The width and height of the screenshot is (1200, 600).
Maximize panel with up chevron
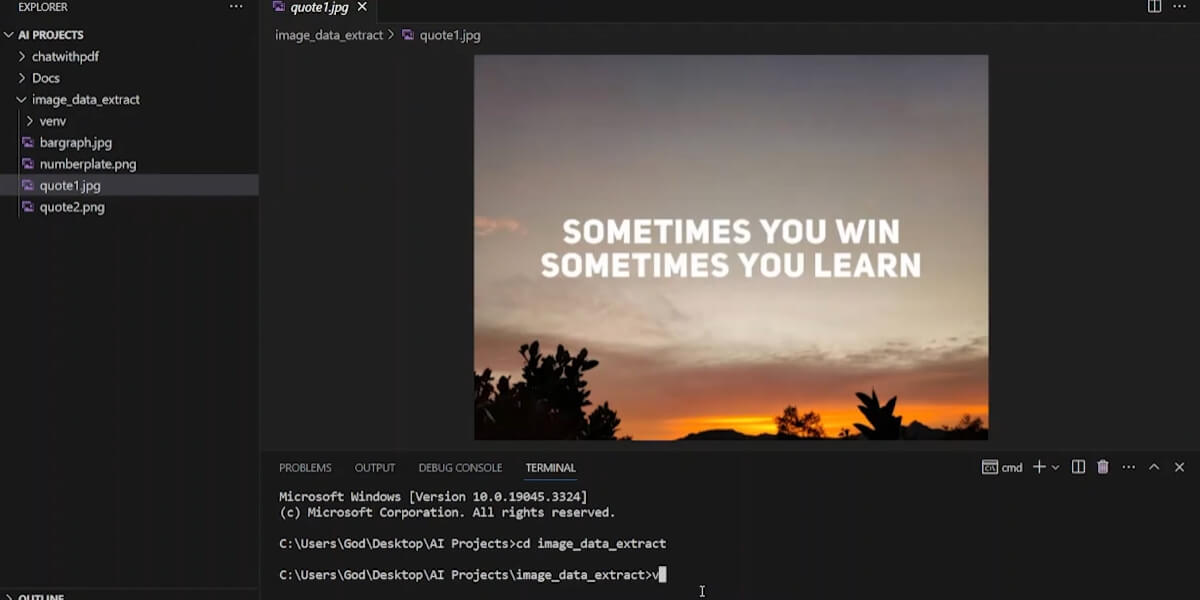coord(1154,467)
